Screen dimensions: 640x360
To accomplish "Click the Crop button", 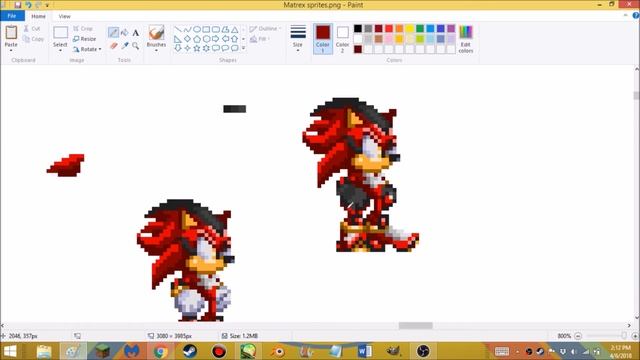I will pyautogui.click(x=83, y=29).
